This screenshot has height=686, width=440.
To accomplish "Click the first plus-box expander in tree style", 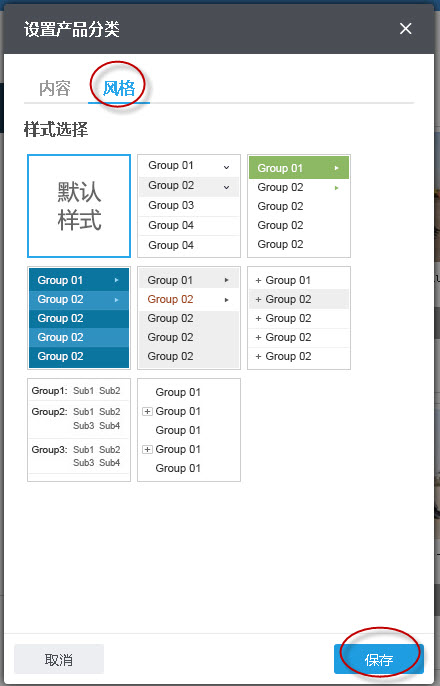I will point(148,411).
